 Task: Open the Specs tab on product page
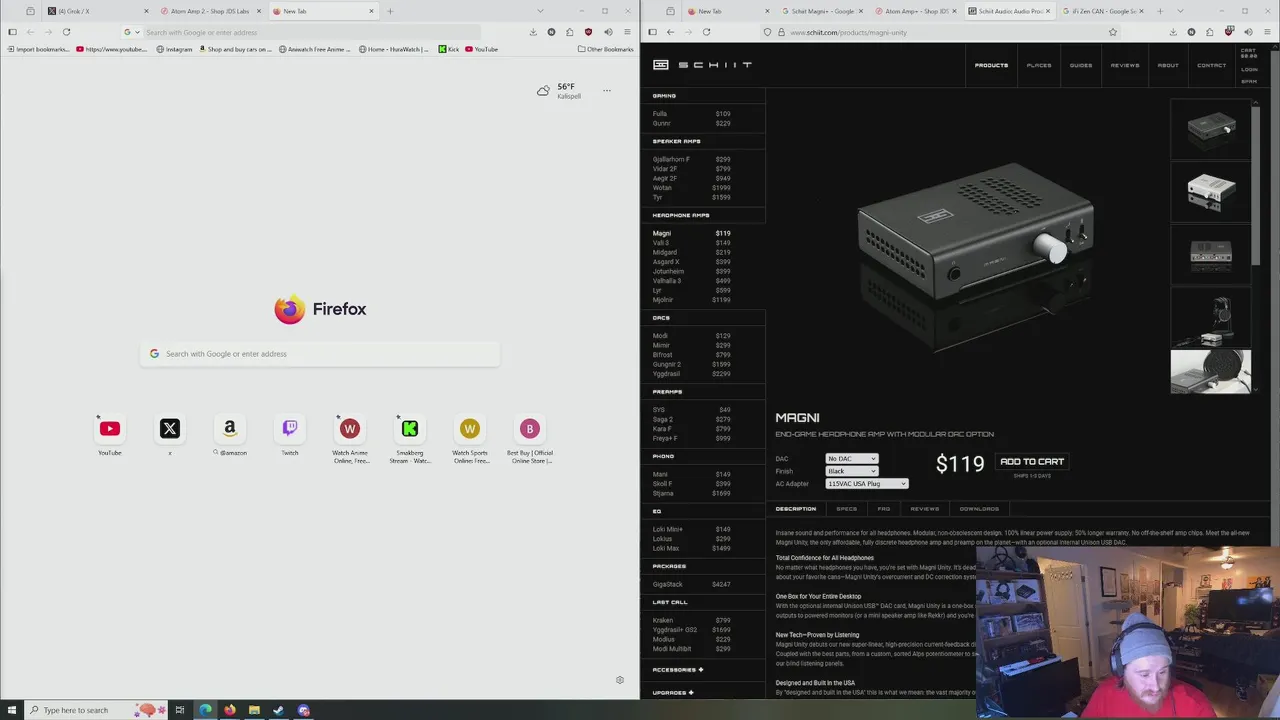click(846, 509)
